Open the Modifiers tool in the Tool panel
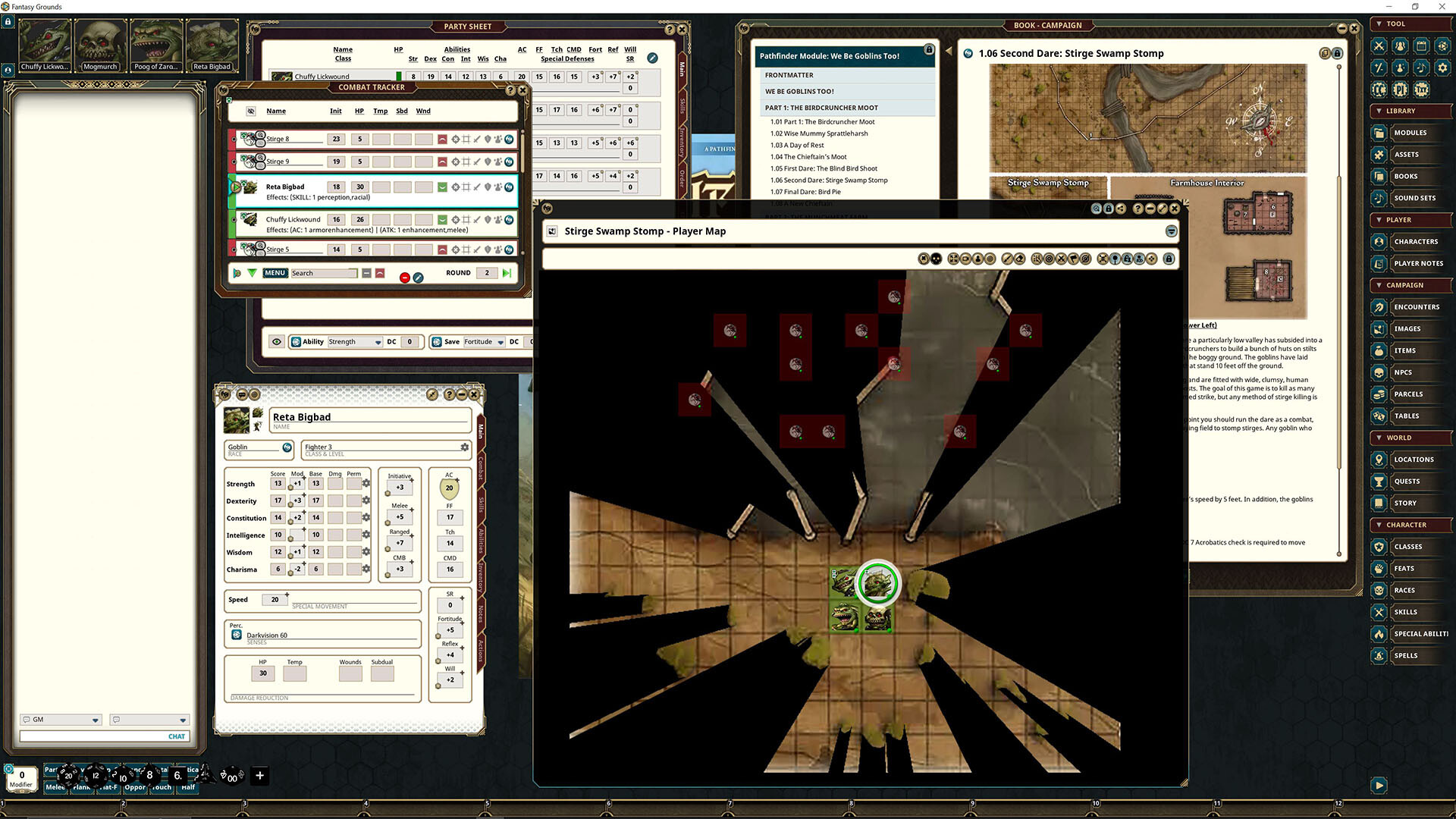1456x819 pixels. pos(1379,67)
